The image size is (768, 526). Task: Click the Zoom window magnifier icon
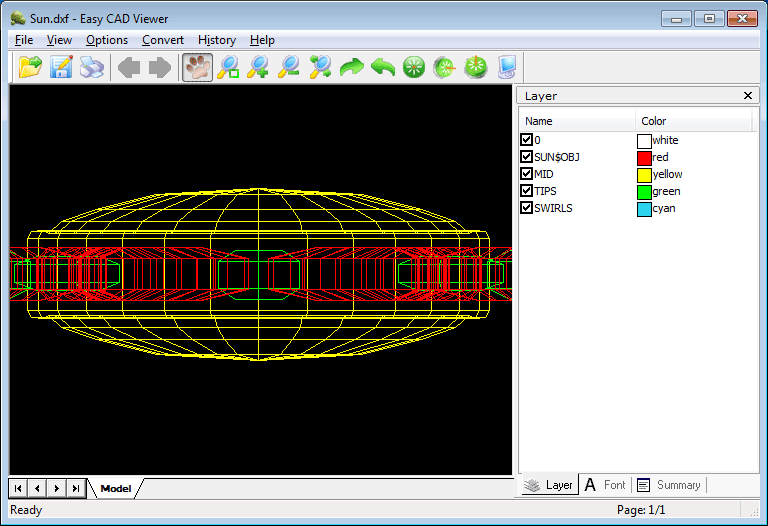[x=228, y=67]
